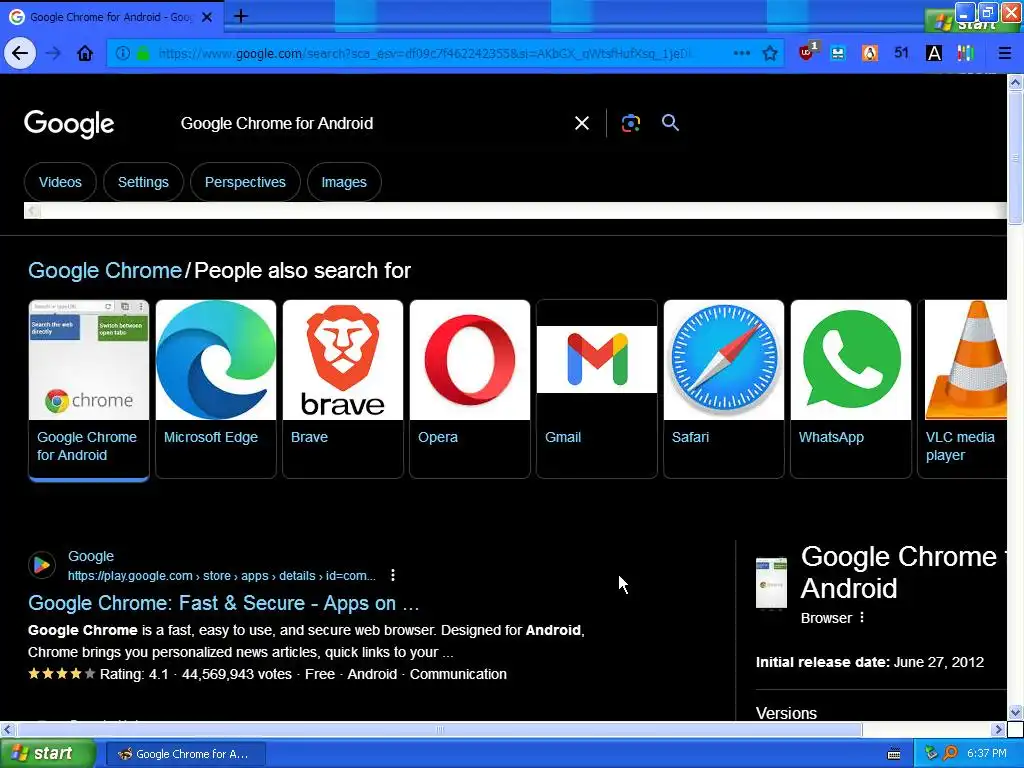Clear the Google search box with X

pyautogui.click(x=581, y=123)
